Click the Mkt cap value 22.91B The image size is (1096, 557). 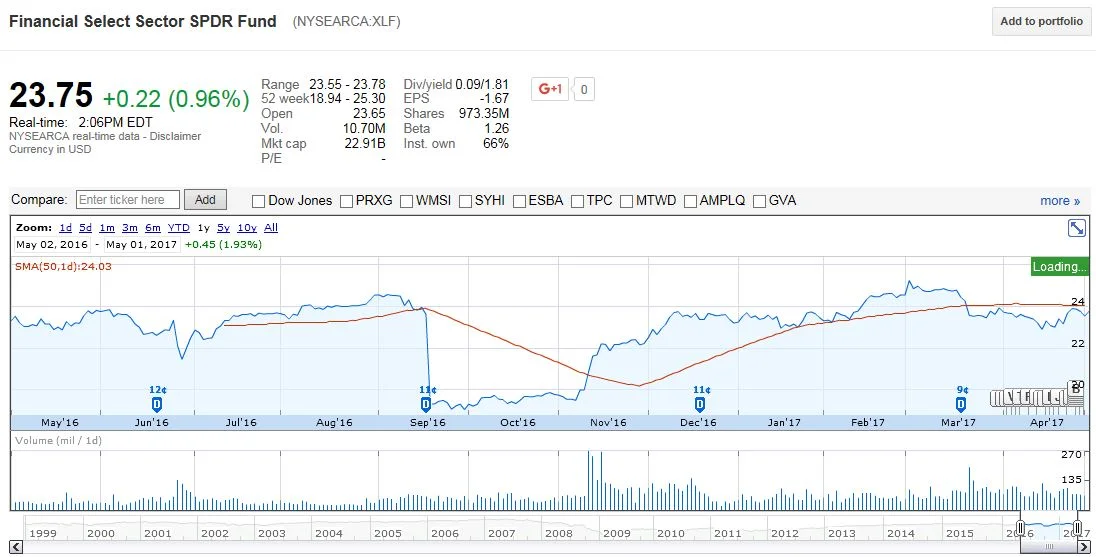pos(365,144)
